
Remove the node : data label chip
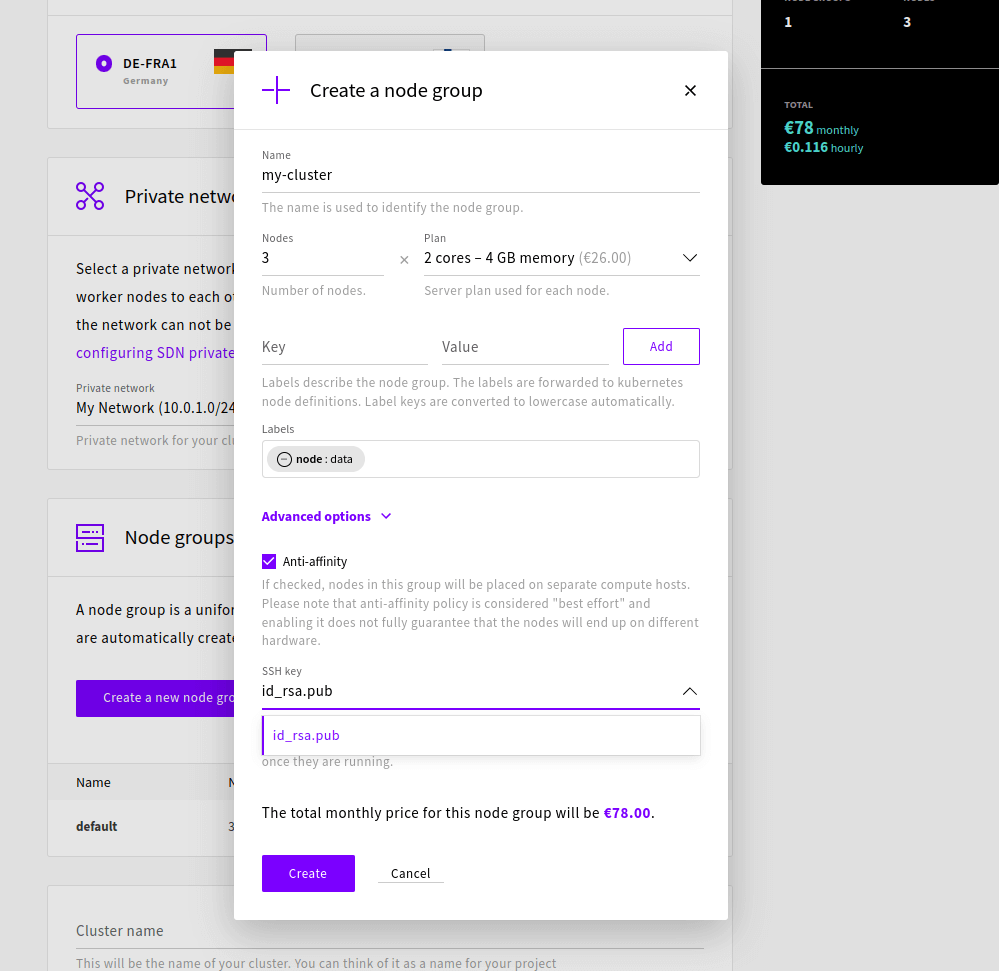click(284, 459)
